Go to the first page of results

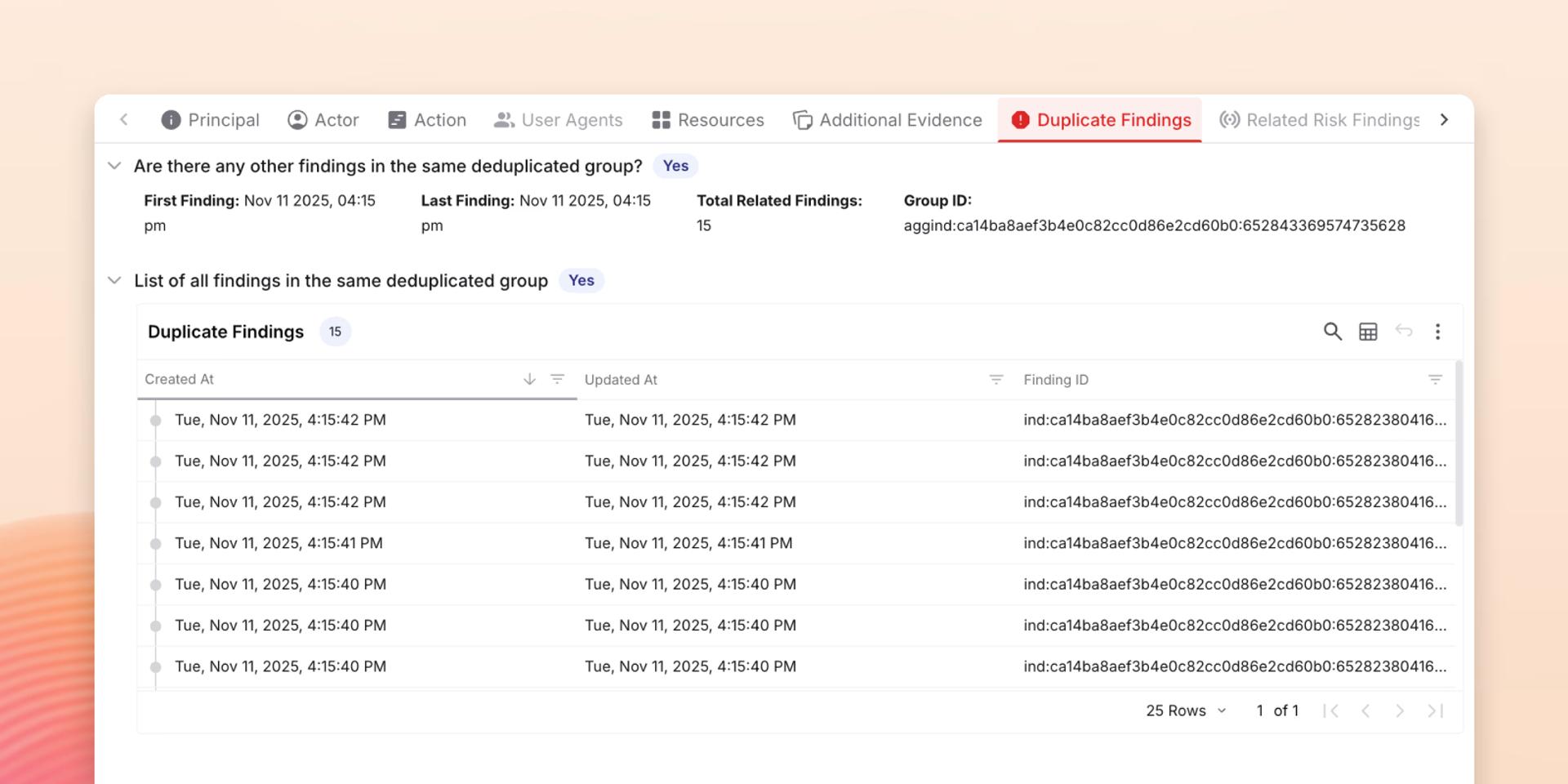(1330, 710)
